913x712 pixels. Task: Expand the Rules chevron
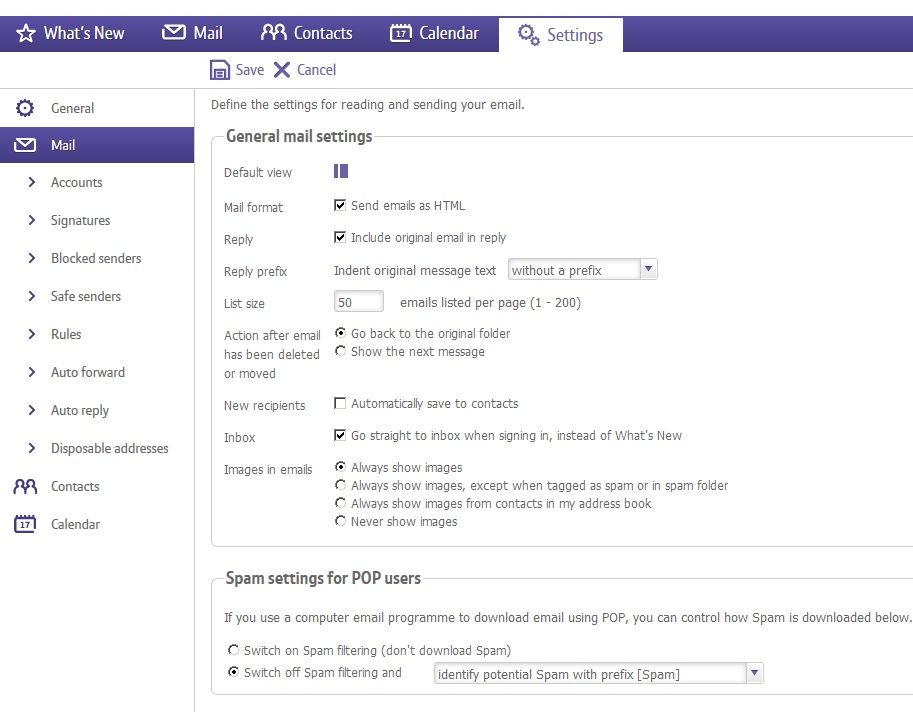pos(32,334)
